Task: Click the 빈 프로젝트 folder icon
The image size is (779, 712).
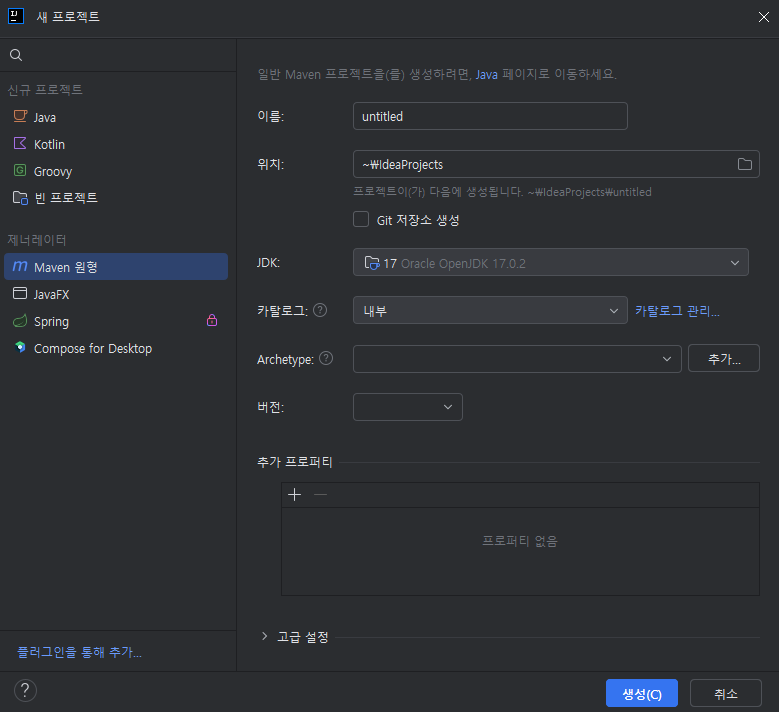Action: (x=20, y=198)
